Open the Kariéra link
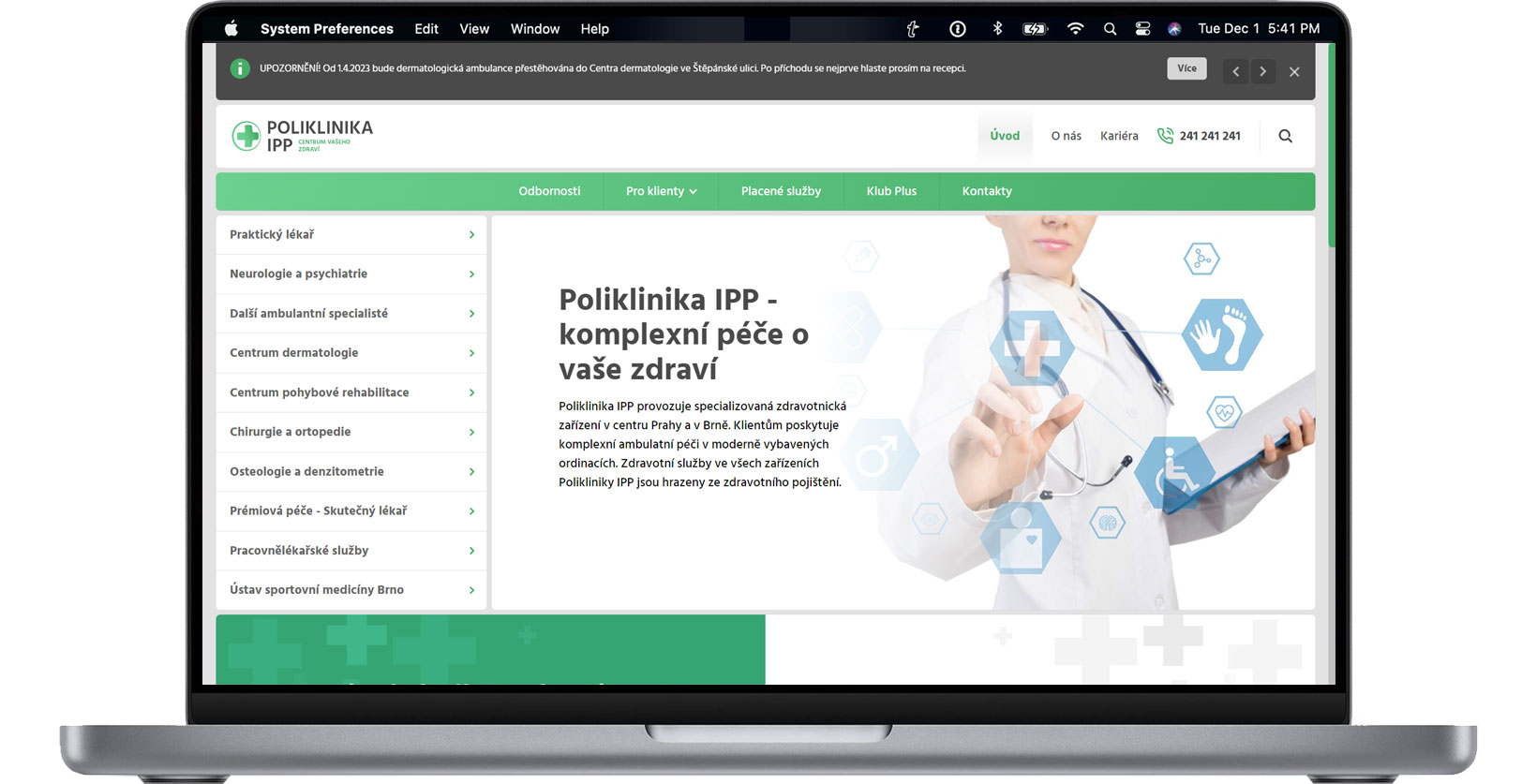Image resolution: width=1537 pixels, height=784 pixels. coord(1119,136)
